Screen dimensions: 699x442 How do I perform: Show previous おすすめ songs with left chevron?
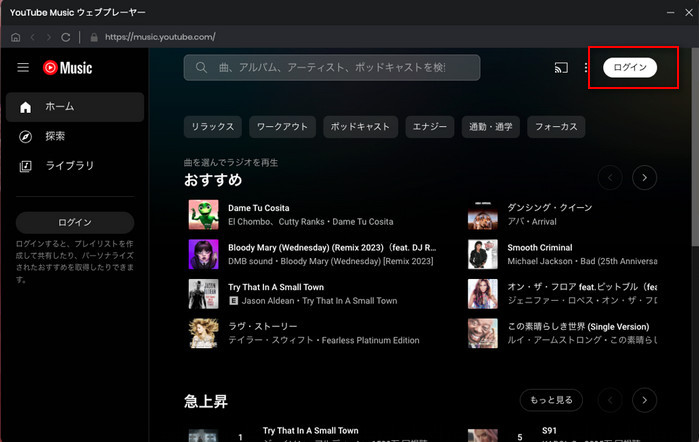point(610,178)
